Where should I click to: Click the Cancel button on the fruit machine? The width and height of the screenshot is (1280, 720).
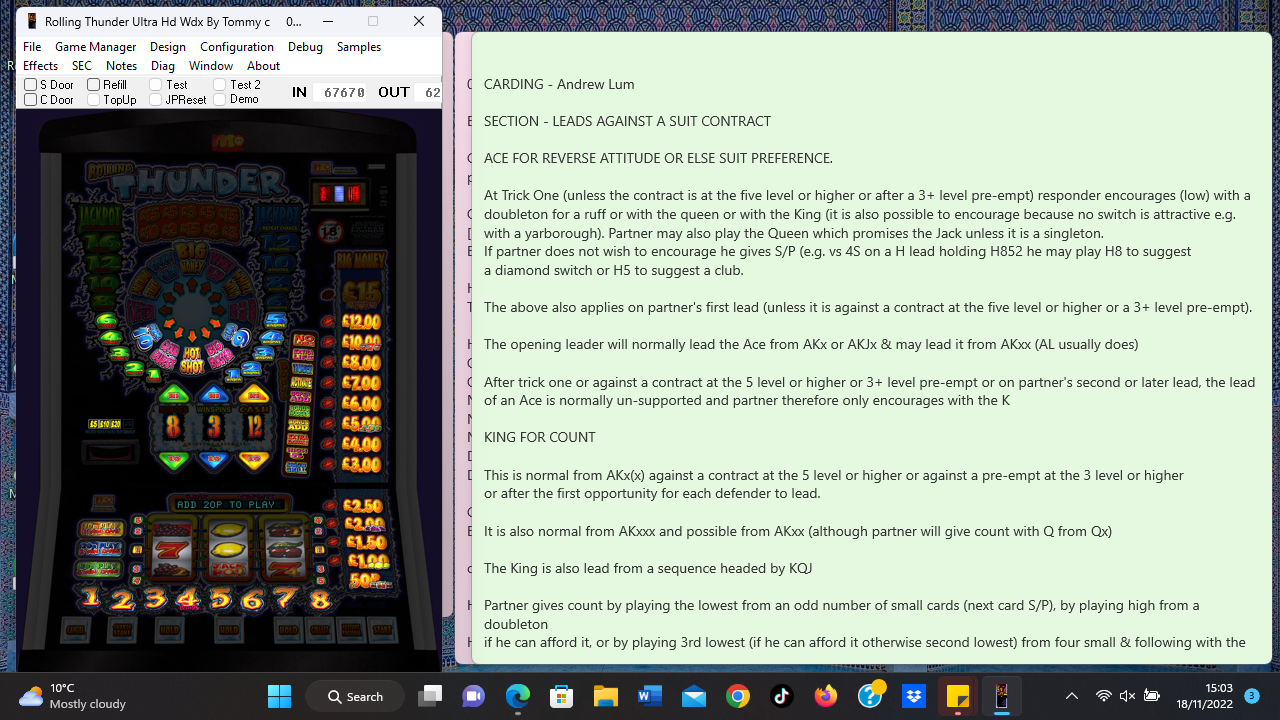[x=76, y=630]
